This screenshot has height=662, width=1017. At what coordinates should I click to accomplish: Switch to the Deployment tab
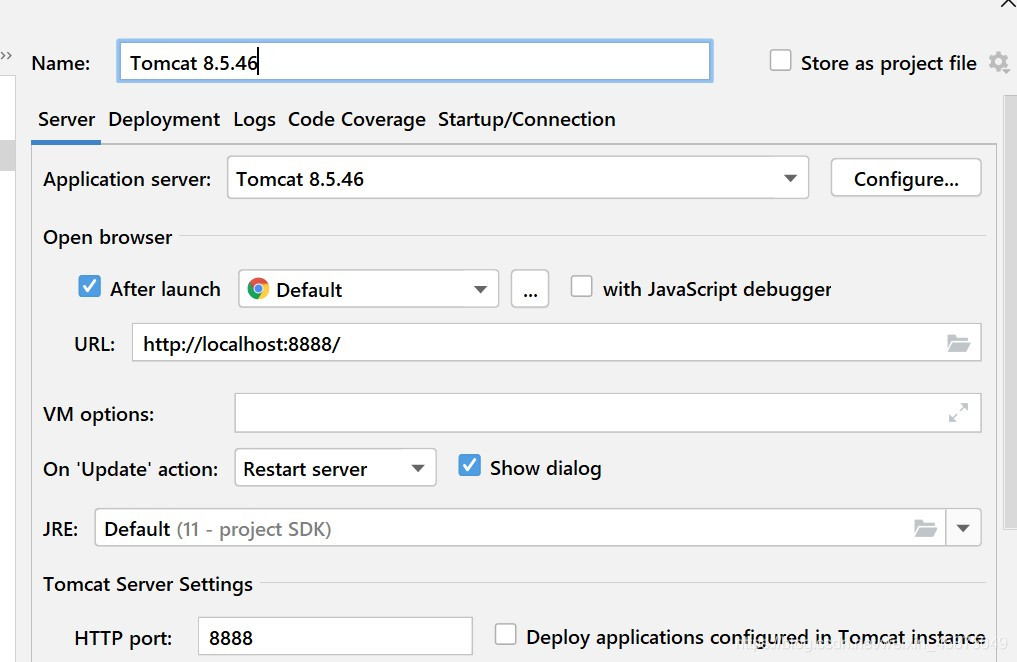164,119
